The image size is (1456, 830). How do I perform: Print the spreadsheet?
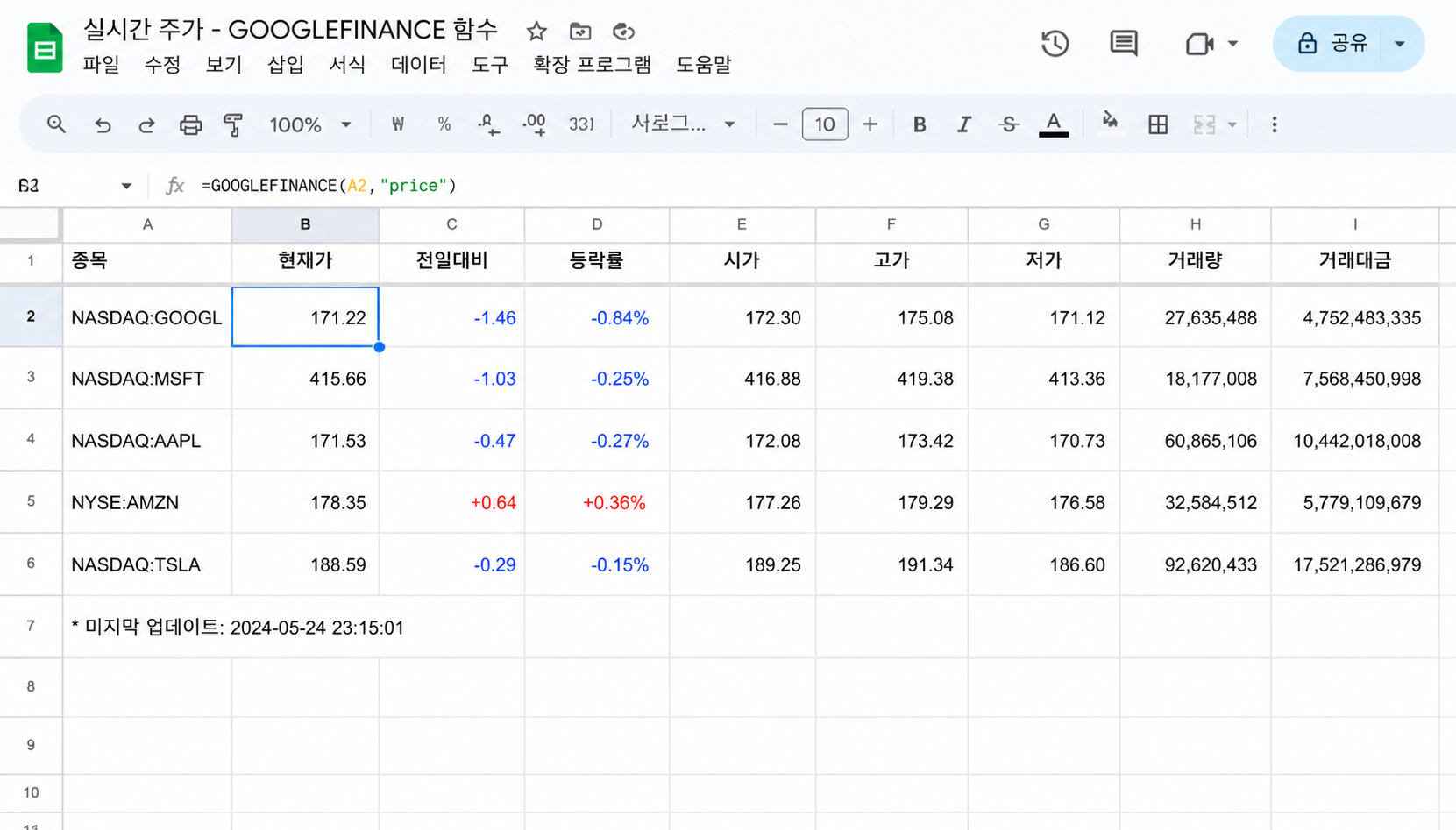pyautogui.click(x=190, y=124)
